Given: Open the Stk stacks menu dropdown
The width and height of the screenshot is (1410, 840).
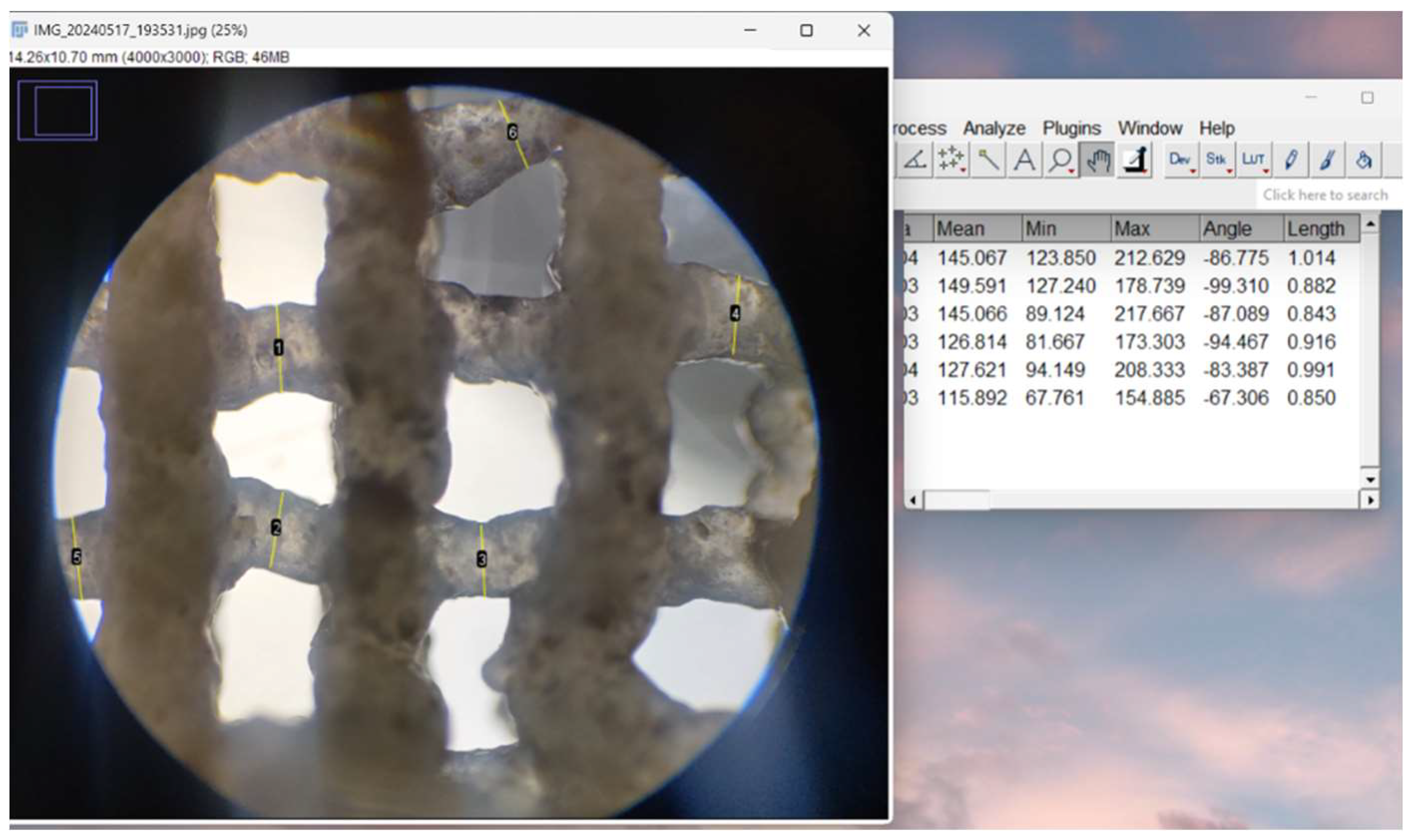Looking at the screenshot, I should coord(1217,160).
